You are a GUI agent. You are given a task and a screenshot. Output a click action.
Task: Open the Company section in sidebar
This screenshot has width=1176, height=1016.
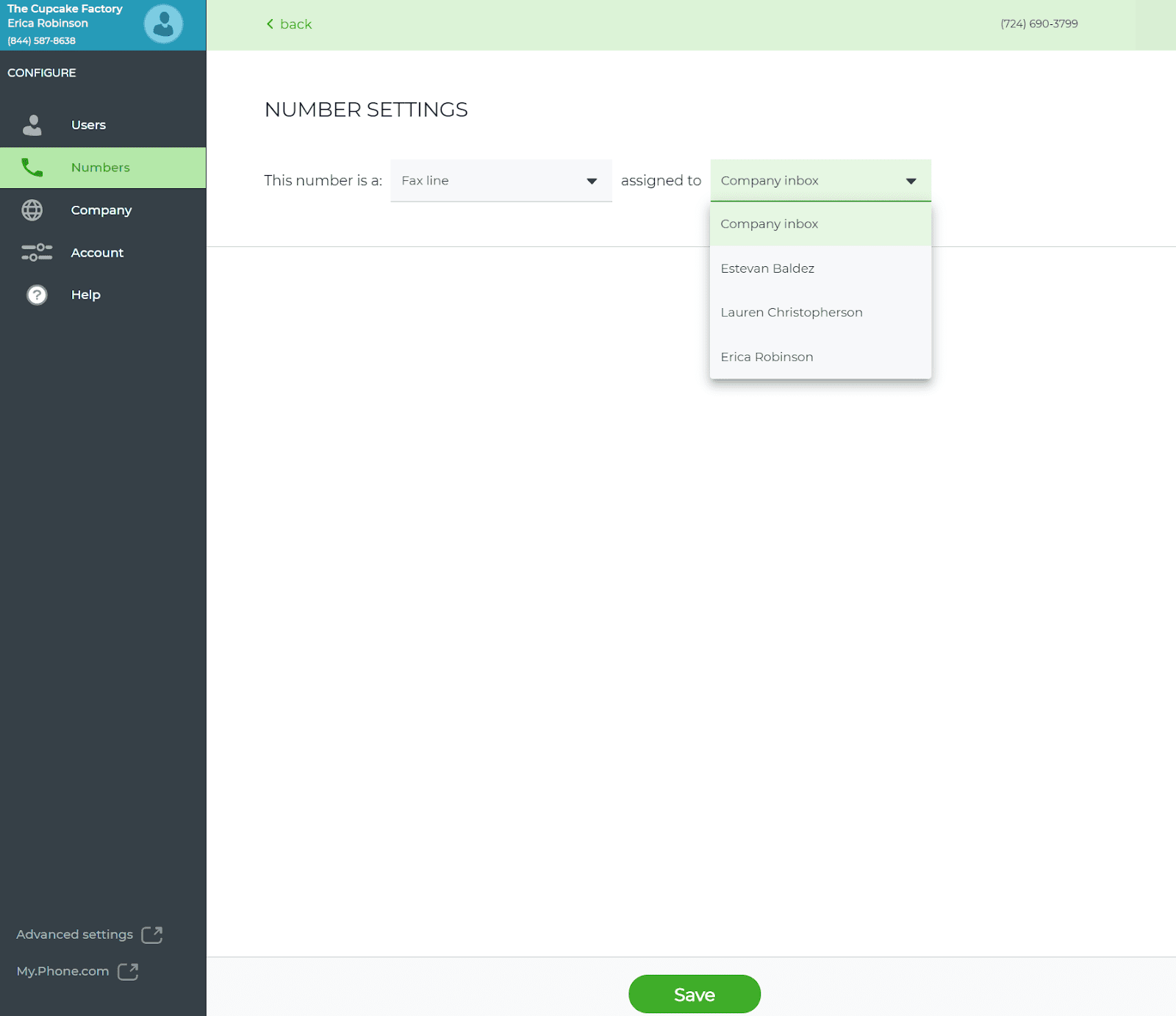coord(103,210)
